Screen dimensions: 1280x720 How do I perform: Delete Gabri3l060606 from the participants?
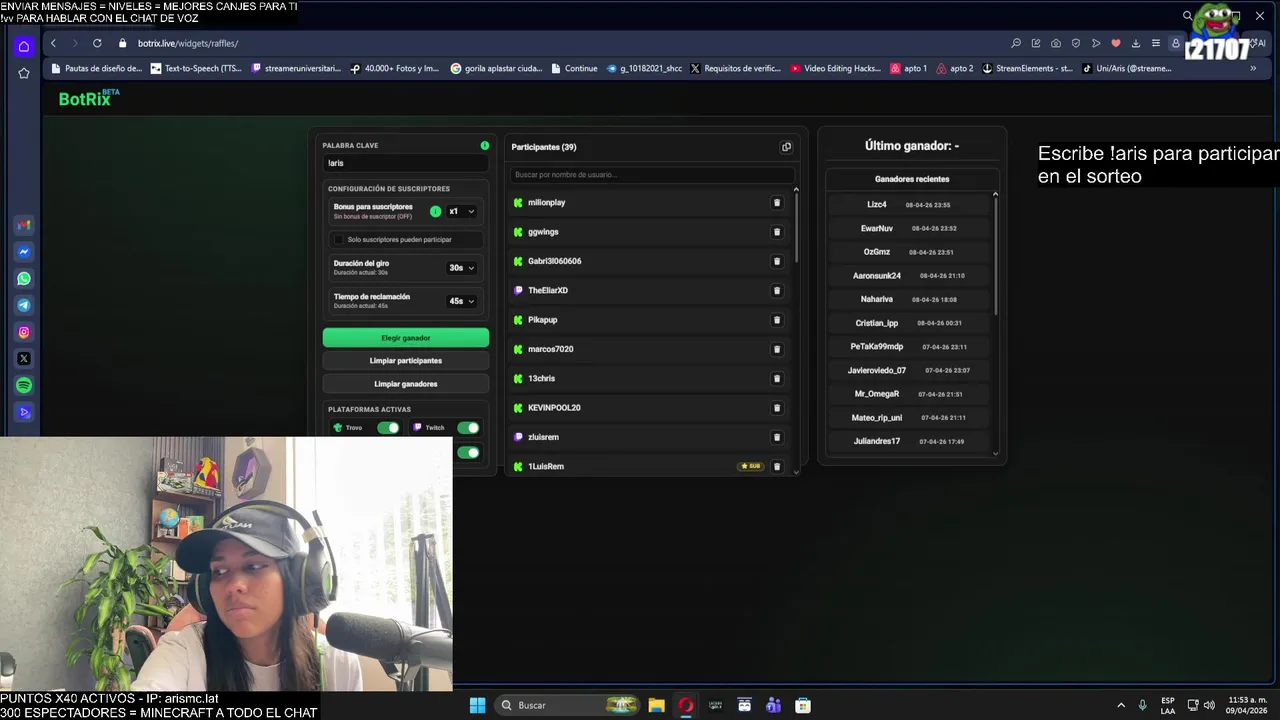pos(777,261)
